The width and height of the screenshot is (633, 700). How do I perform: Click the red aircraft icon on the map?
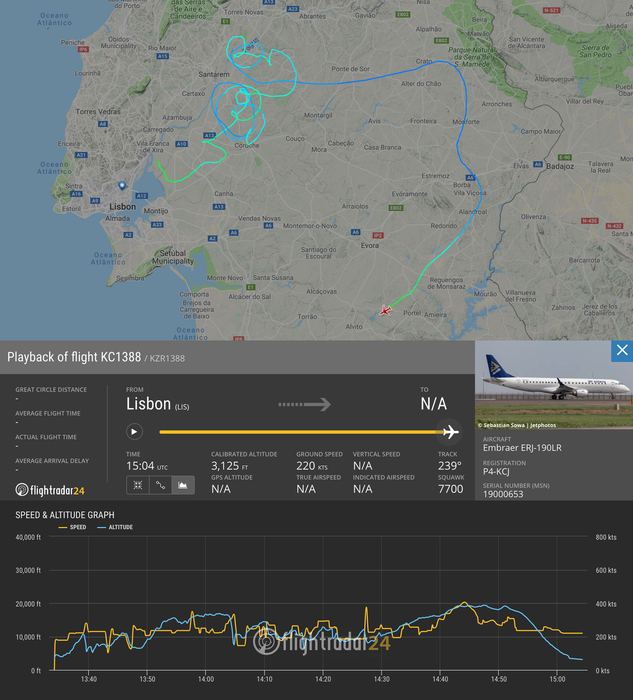pos(385,311)
